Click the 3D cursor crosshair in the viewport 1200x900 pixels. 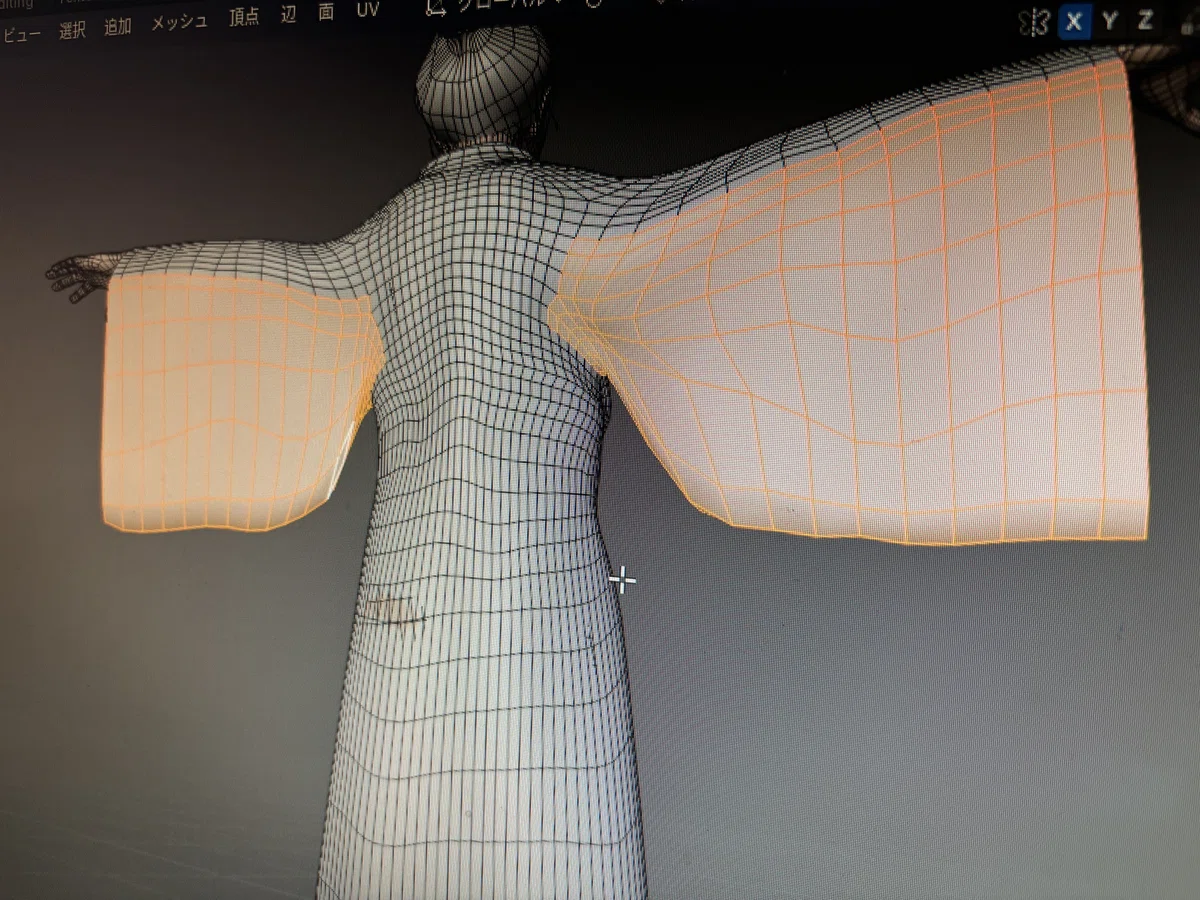(x=622, y=579)
